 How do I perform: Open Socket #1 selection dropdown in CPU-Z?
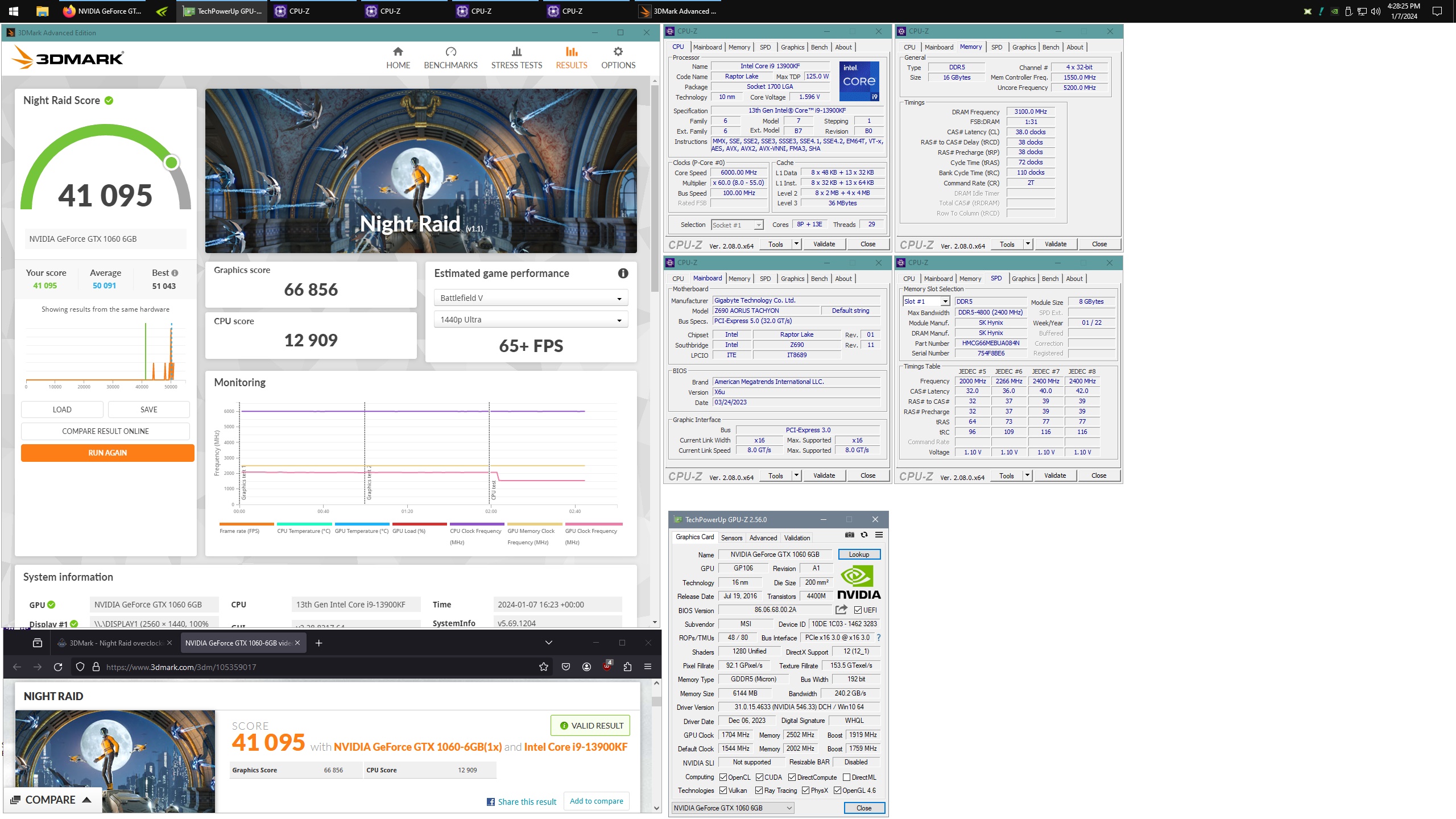pos(737,225)
